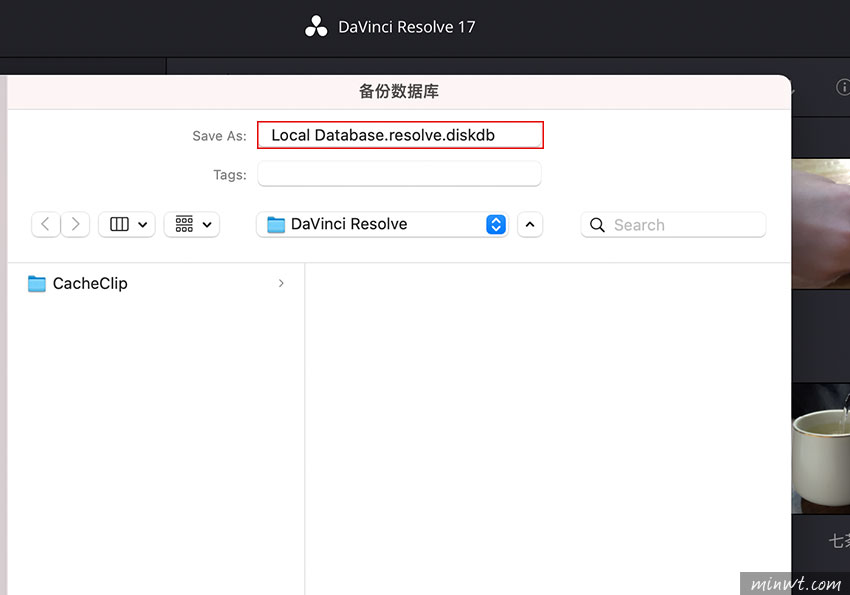Expand CacheClip with its right chevron
The image size is (850, 595).
(x=281, y=283)
